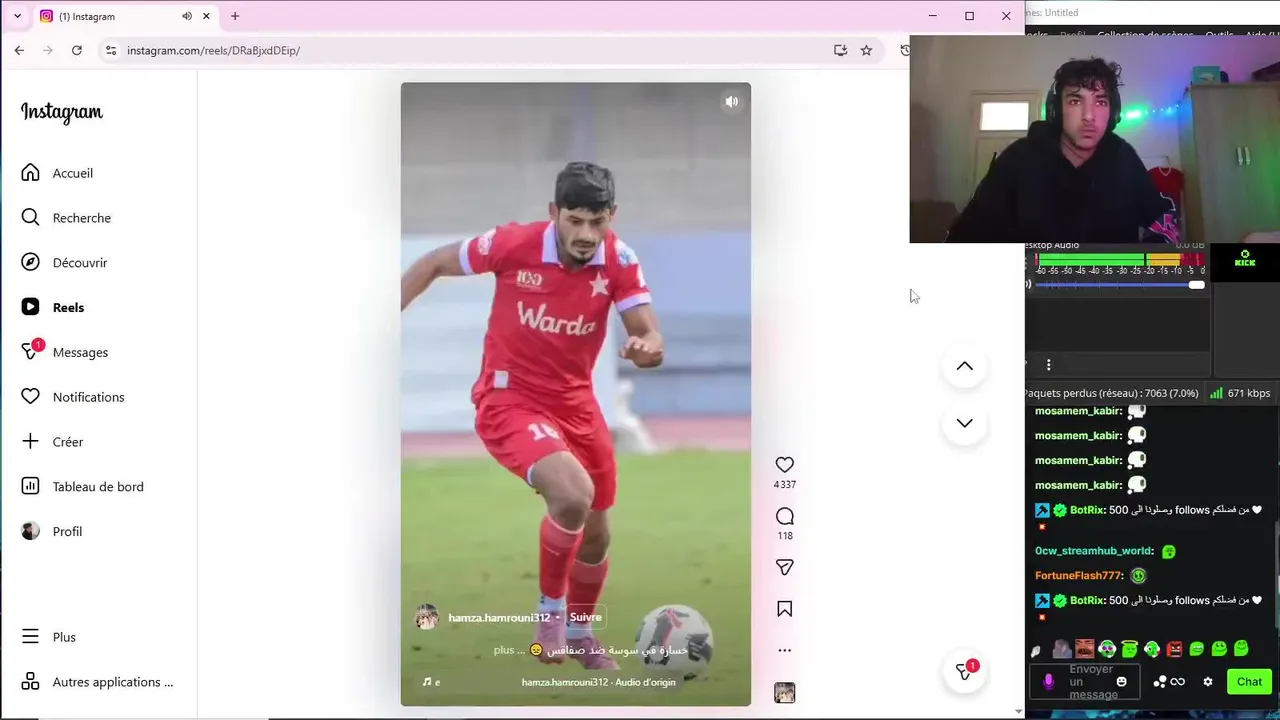Expand the caption with plus ...
The image size is (1280, 720).
click(504, 650)
